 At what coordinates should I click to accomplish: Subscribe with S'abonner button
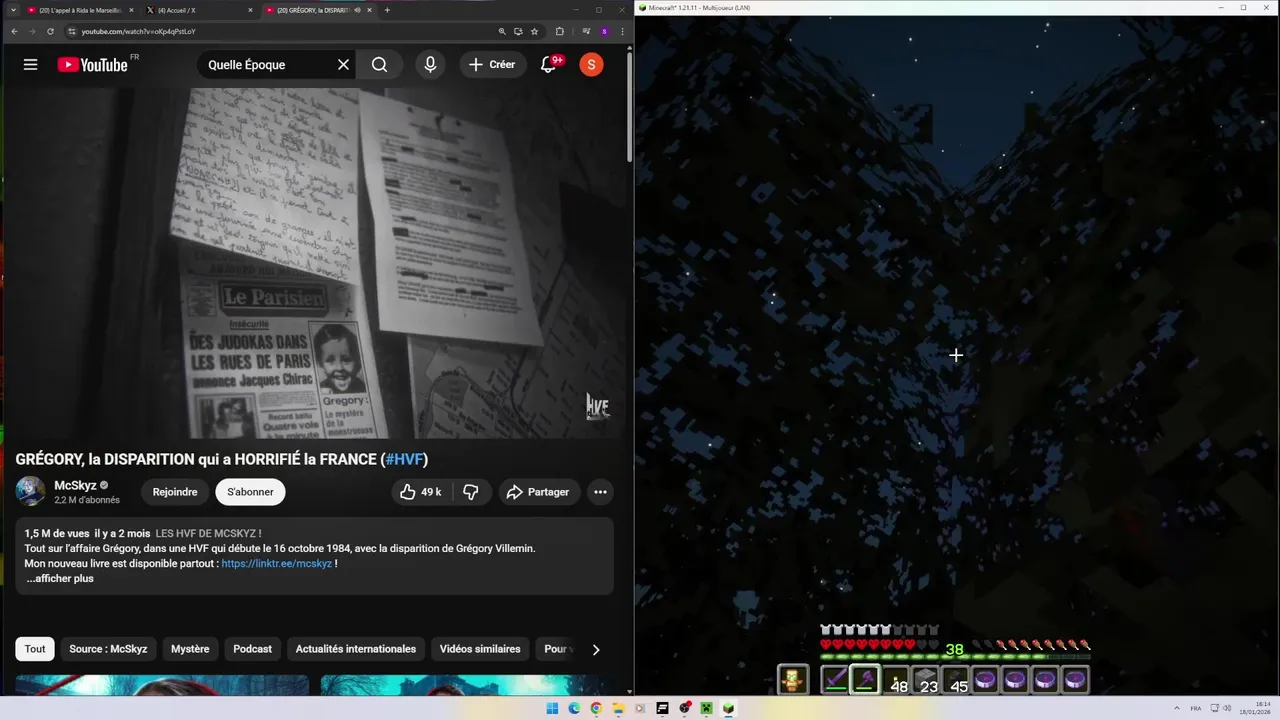click(x=250, y=492)
